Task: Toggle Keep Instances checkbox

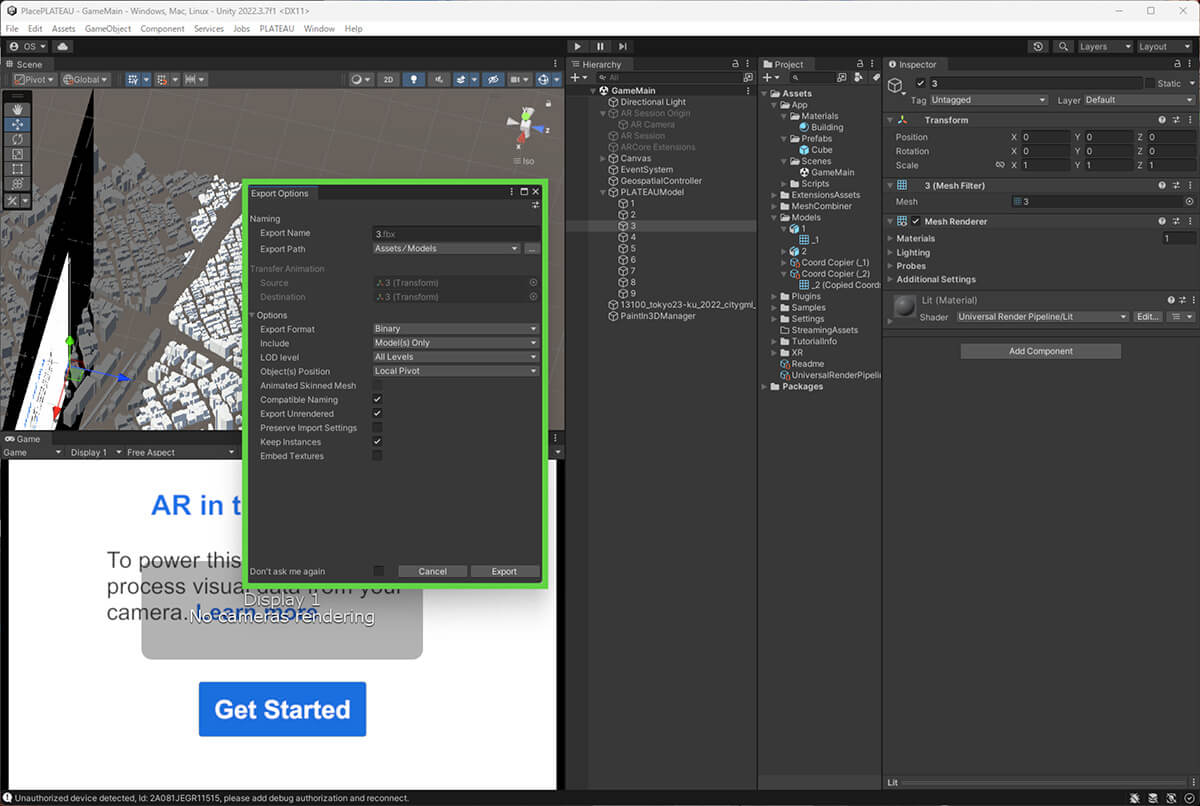Action: 378,441
